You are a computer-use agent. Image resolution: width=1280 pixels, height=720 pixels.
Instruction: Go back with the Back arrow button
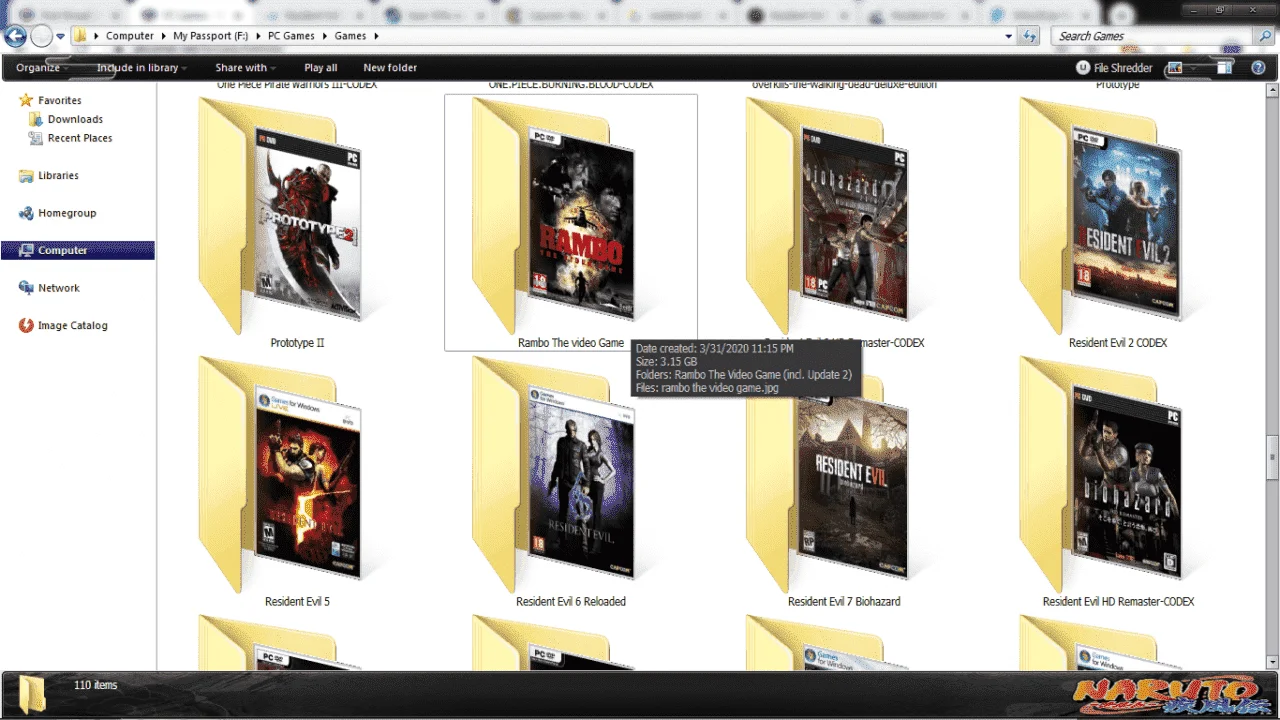click(14, 37)
